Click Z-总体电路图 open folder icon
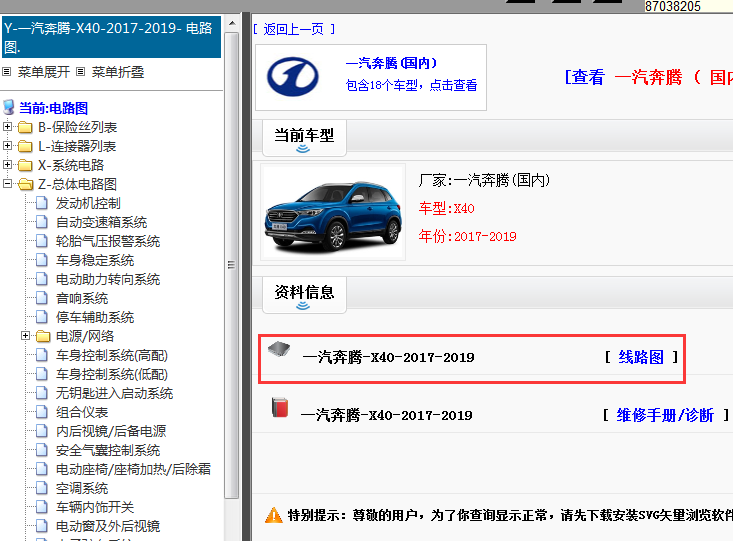The image size is (733, 541). pos(25,184)
